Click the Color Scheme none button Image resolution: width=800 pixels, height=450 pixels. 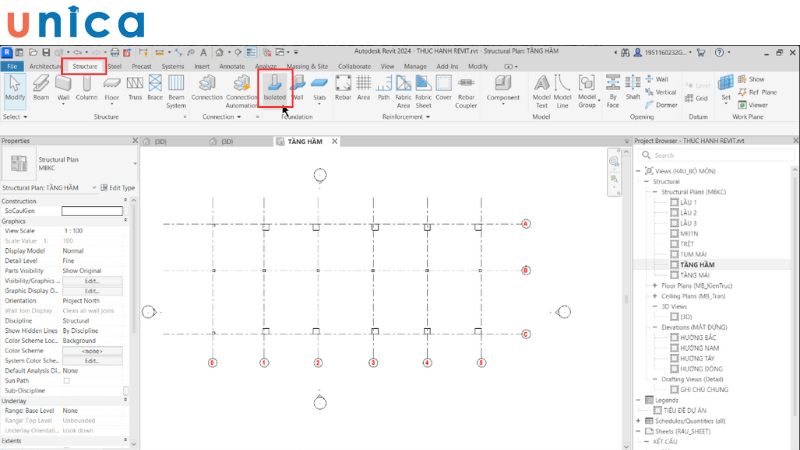click(92, 351)
